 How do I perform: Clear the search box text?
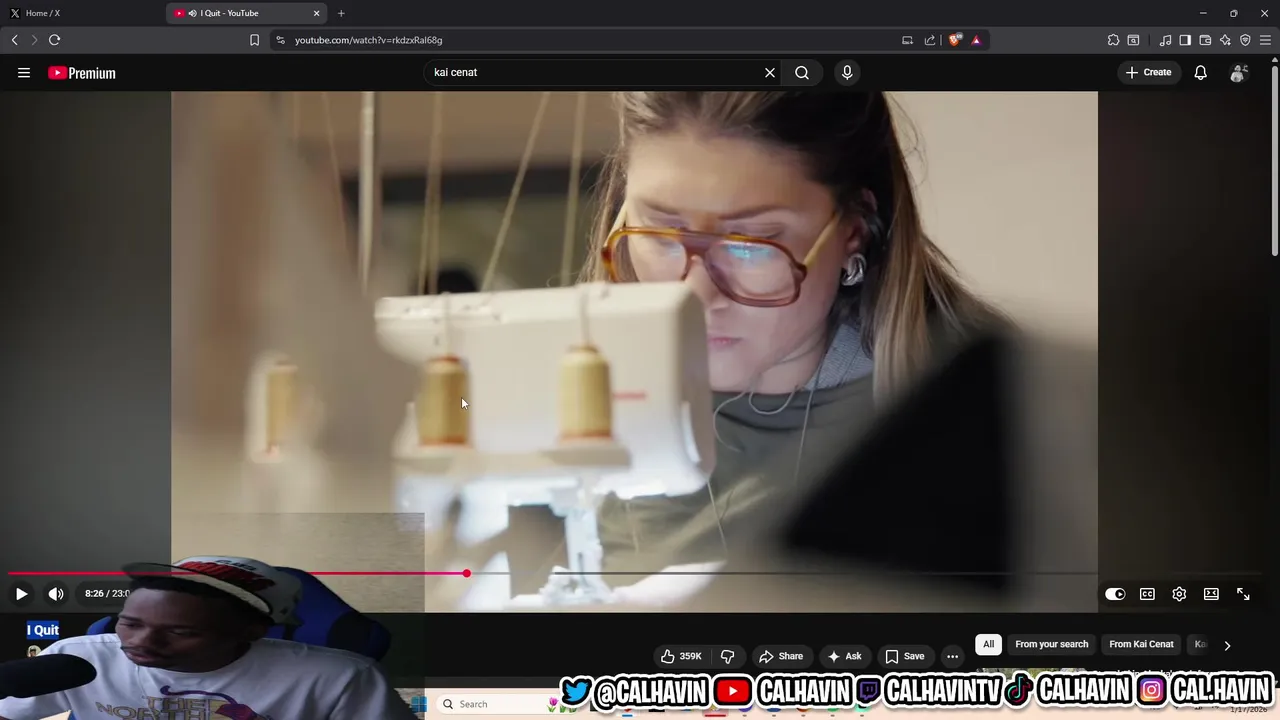click(770, 73)
